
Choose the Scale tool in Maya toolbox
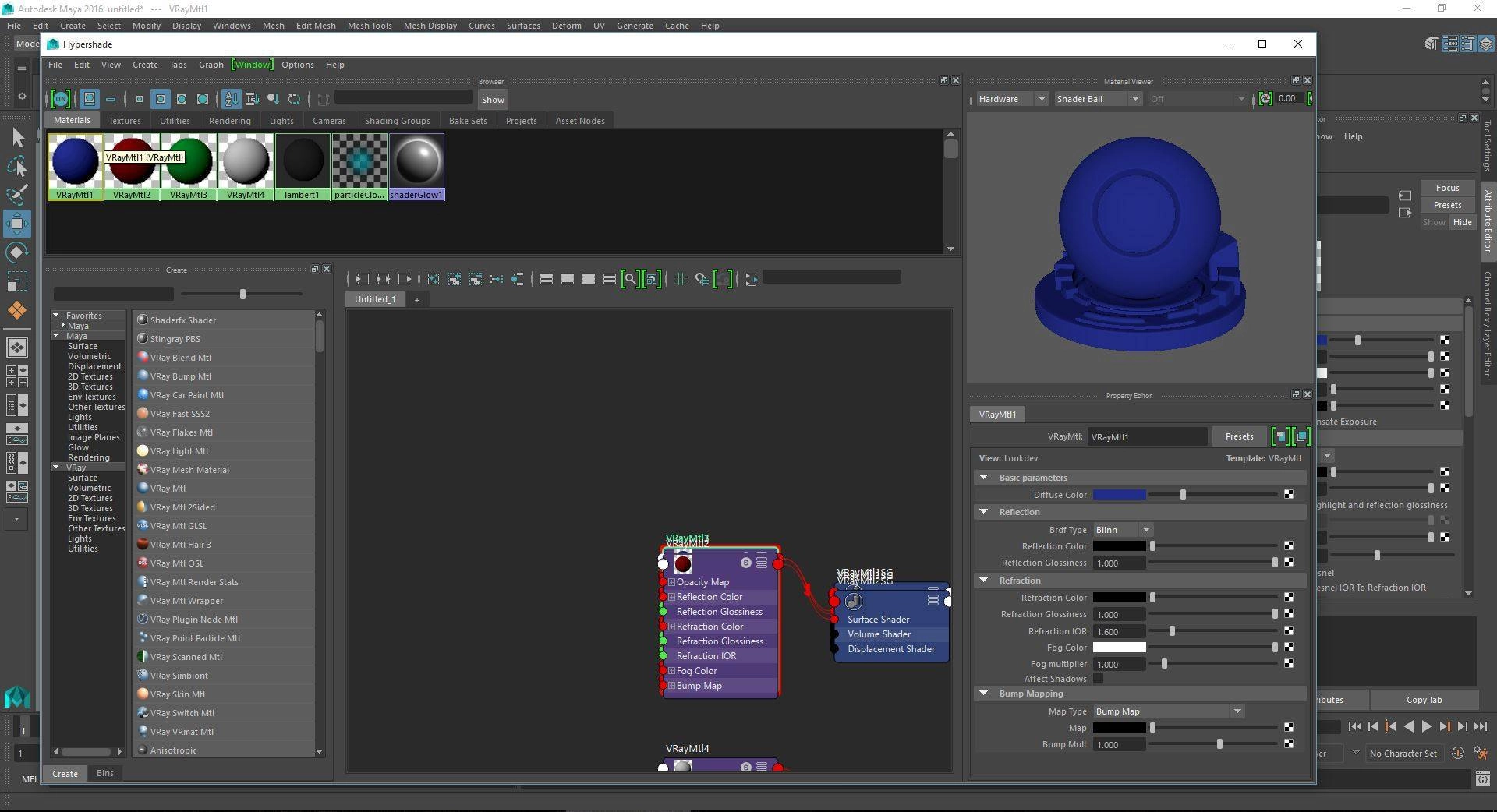tap(17, 281)
